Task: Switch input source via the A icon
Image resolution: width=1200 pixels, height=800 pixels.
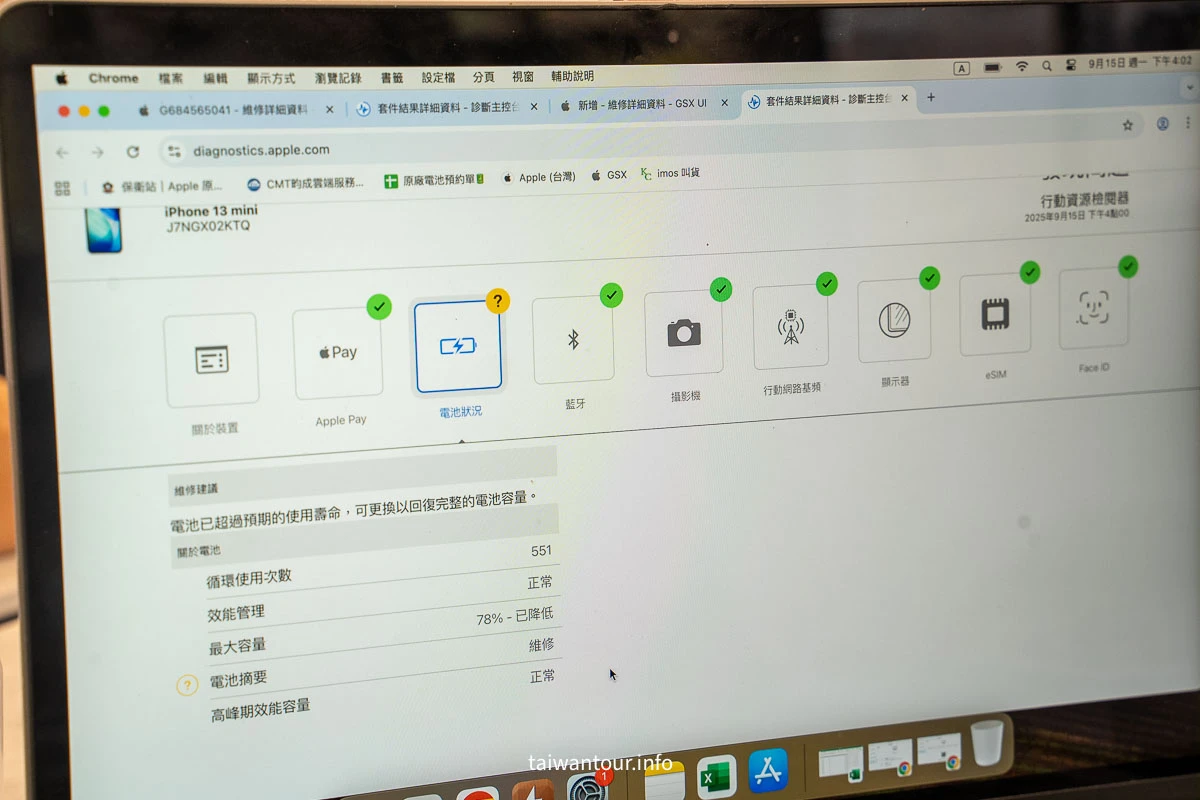Action: [x=962, y=68]
